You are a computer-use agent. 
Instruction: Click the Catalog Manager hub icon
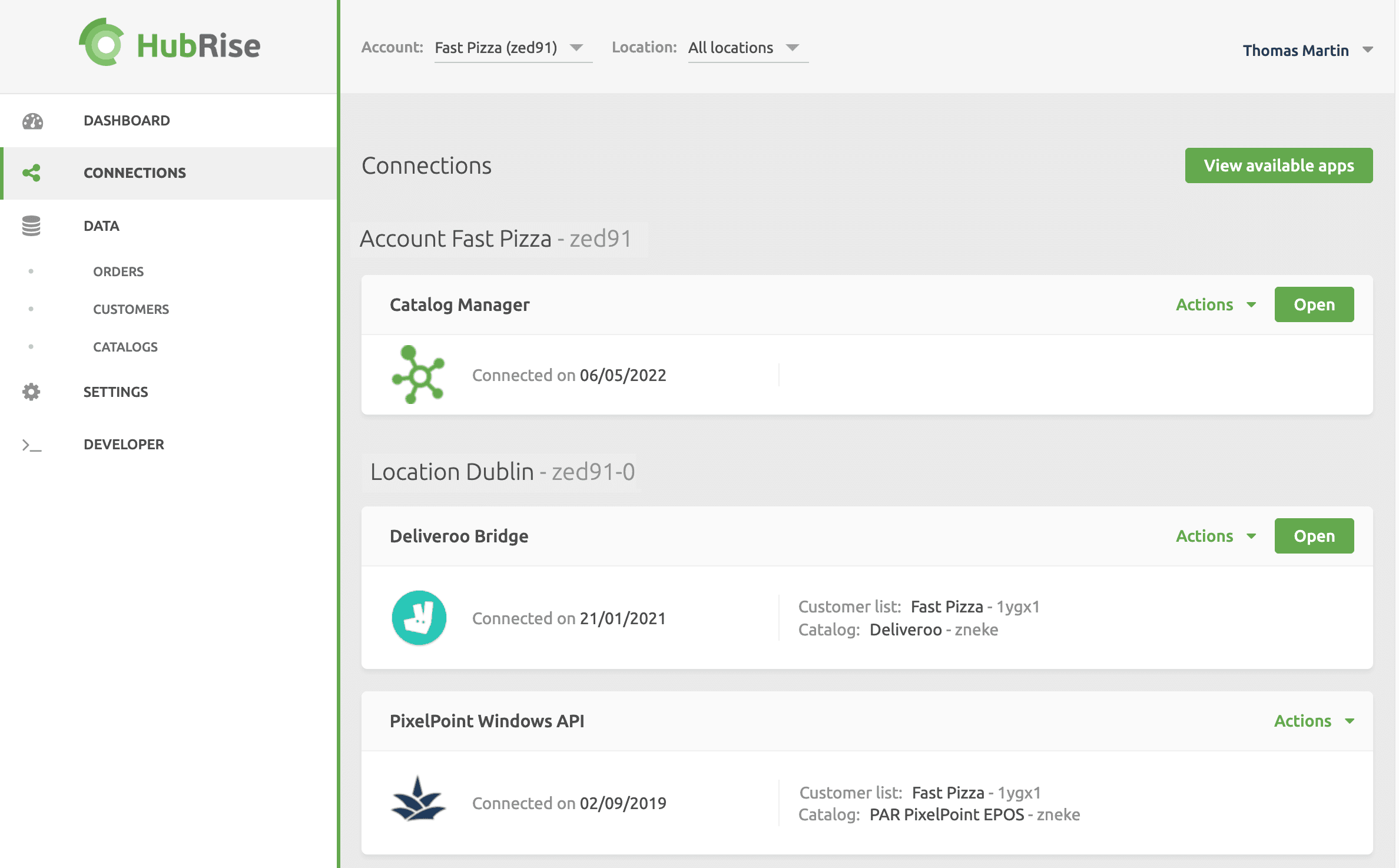coord(419,375)
